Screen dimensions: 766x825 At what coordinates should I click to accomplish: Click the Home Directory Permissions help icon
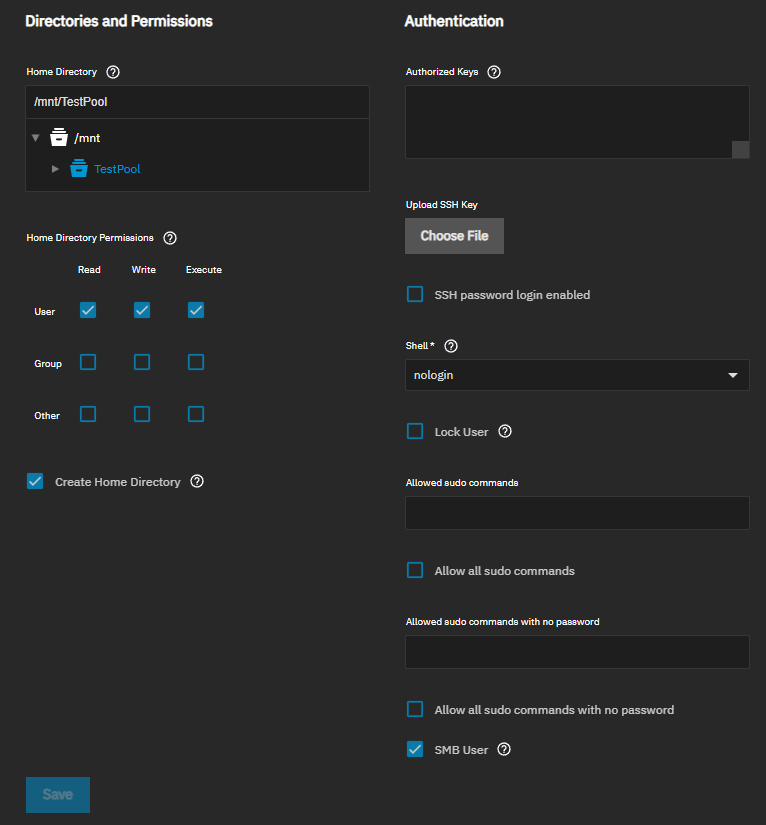point(170,238)
